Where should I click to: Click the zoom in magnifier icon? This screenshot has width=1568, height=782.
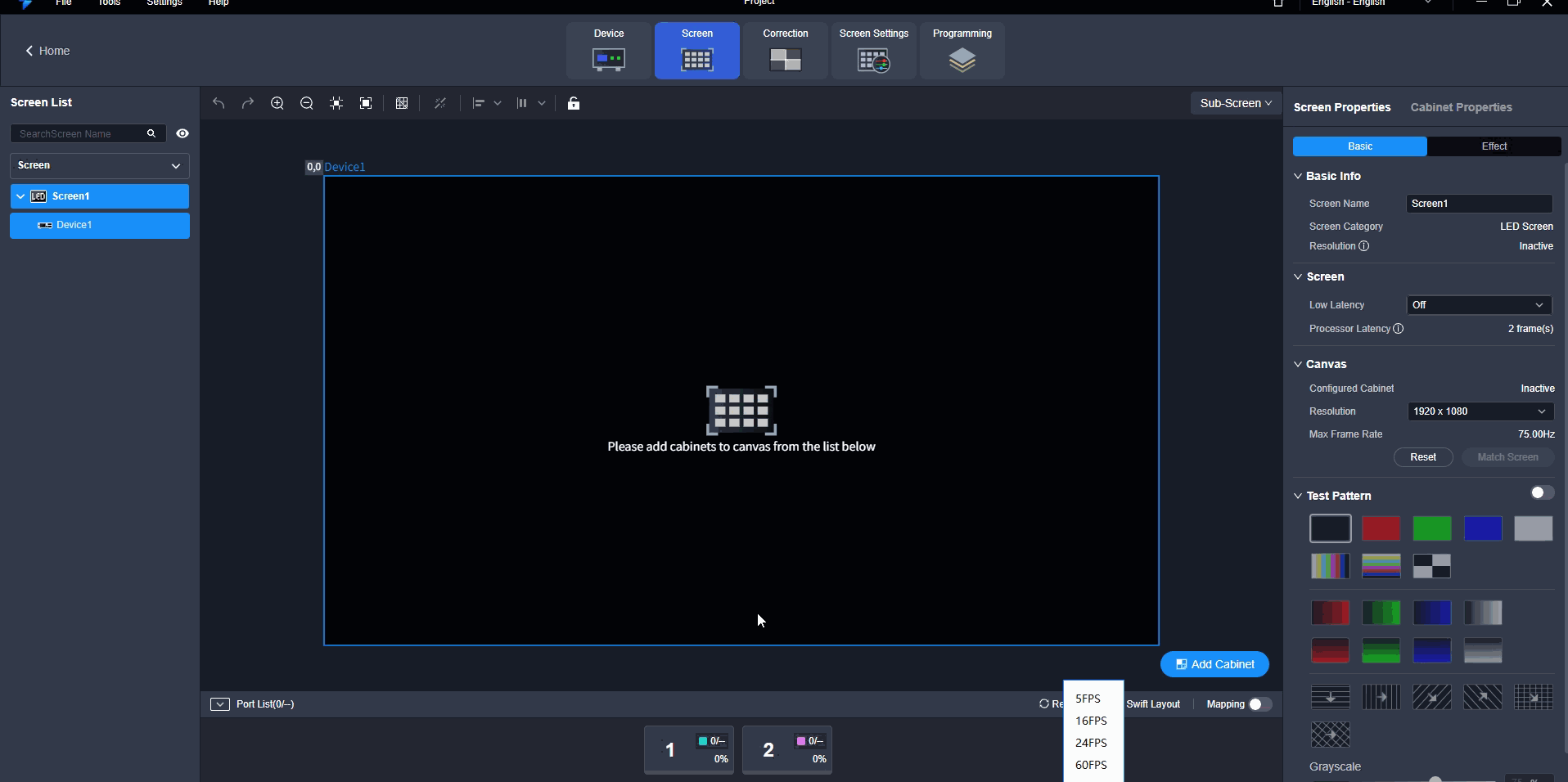[277, 103]
